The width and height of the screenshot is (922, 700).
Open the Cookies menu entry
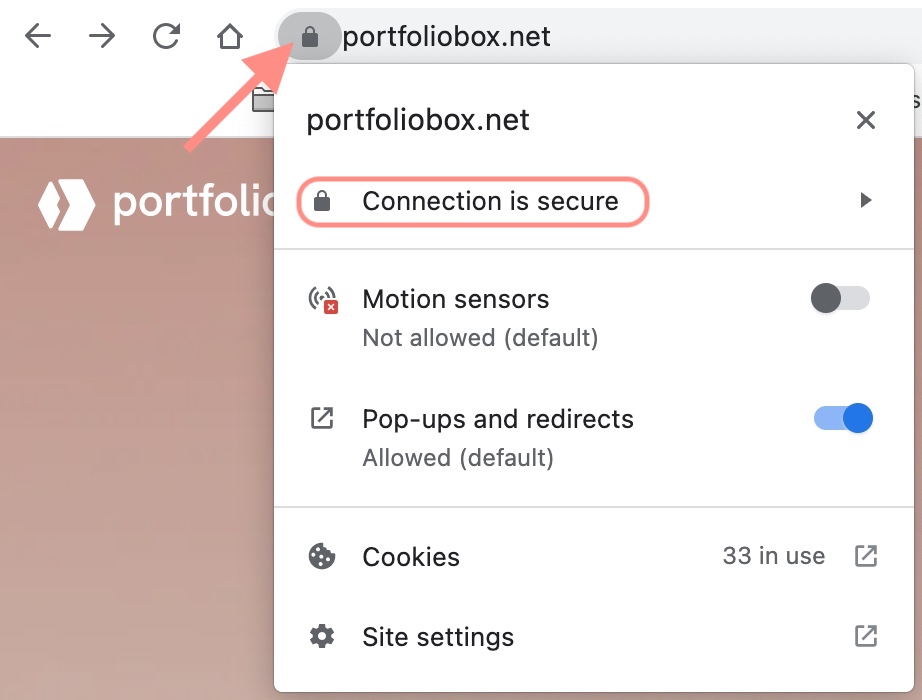[x=411, y=557]
